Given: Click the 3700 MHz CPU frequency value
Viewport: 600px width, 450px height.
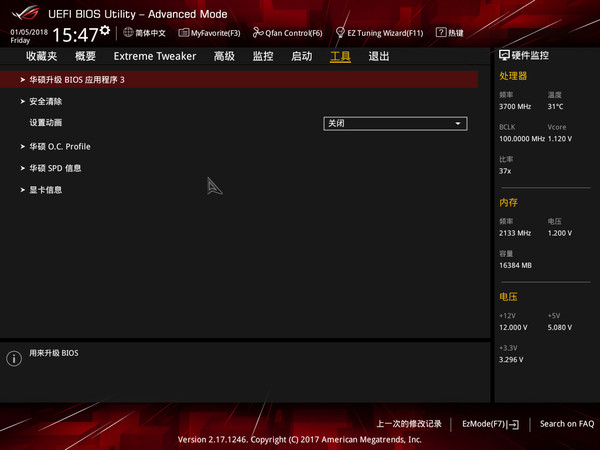Looking at the screenshot, I should click(515, 107).
